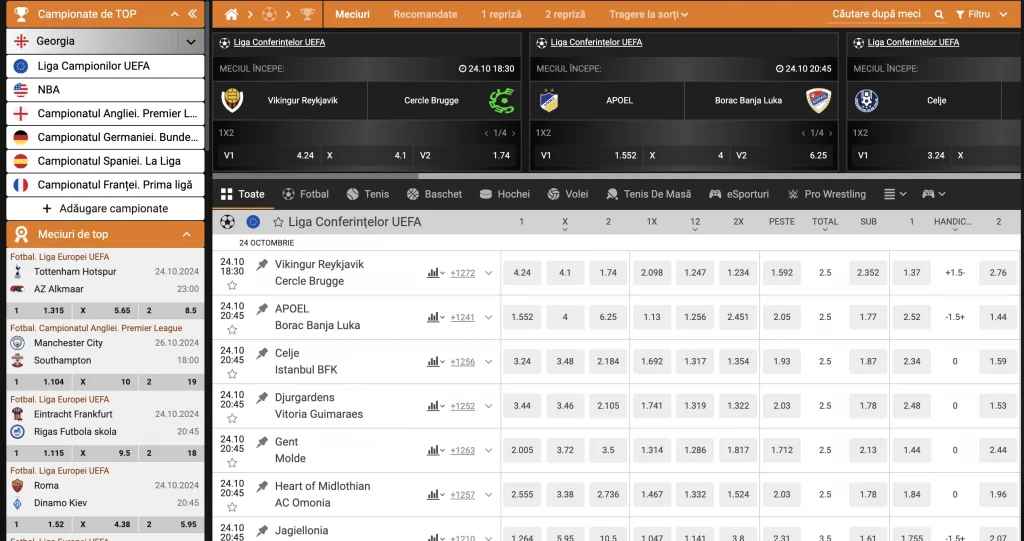Collapse the Meciuri de top panel
Image resolution: width=1024 pixels, height=541 pixels.
point(186,234)
